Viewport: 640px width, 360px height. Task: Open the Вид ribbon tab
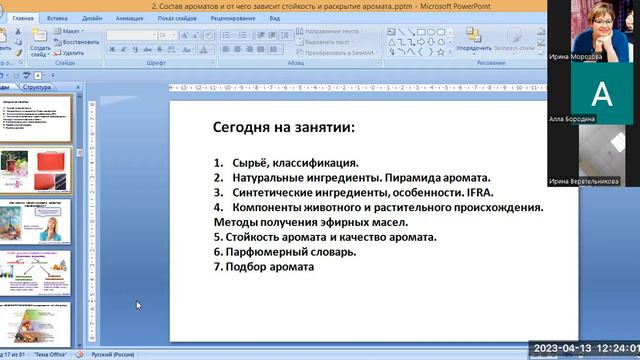274,18
